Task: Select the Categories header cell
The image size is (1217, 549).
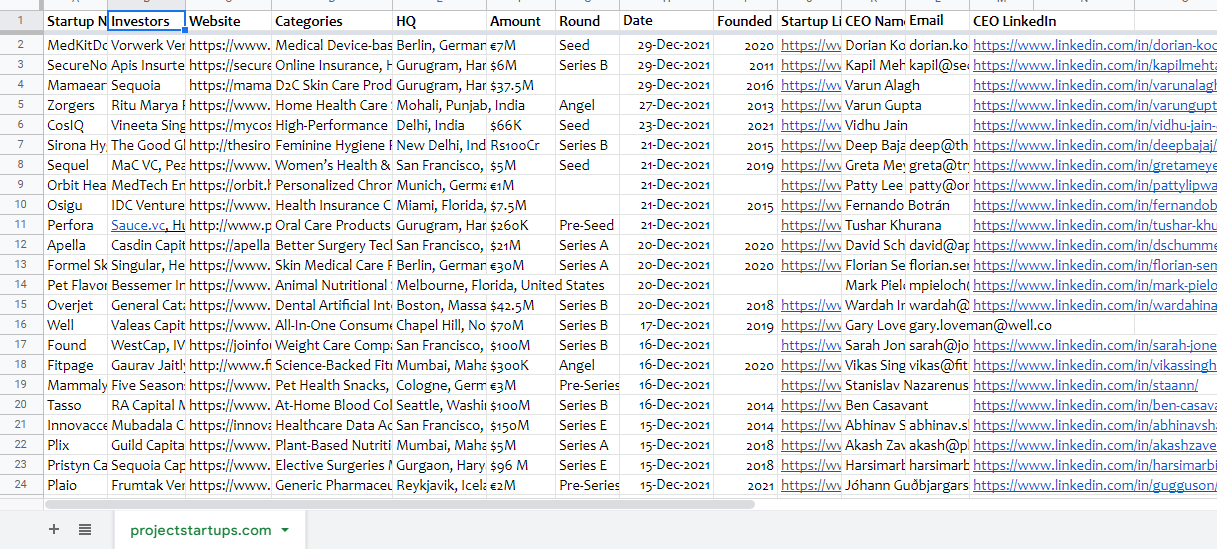Action: [x=332, y=21]
